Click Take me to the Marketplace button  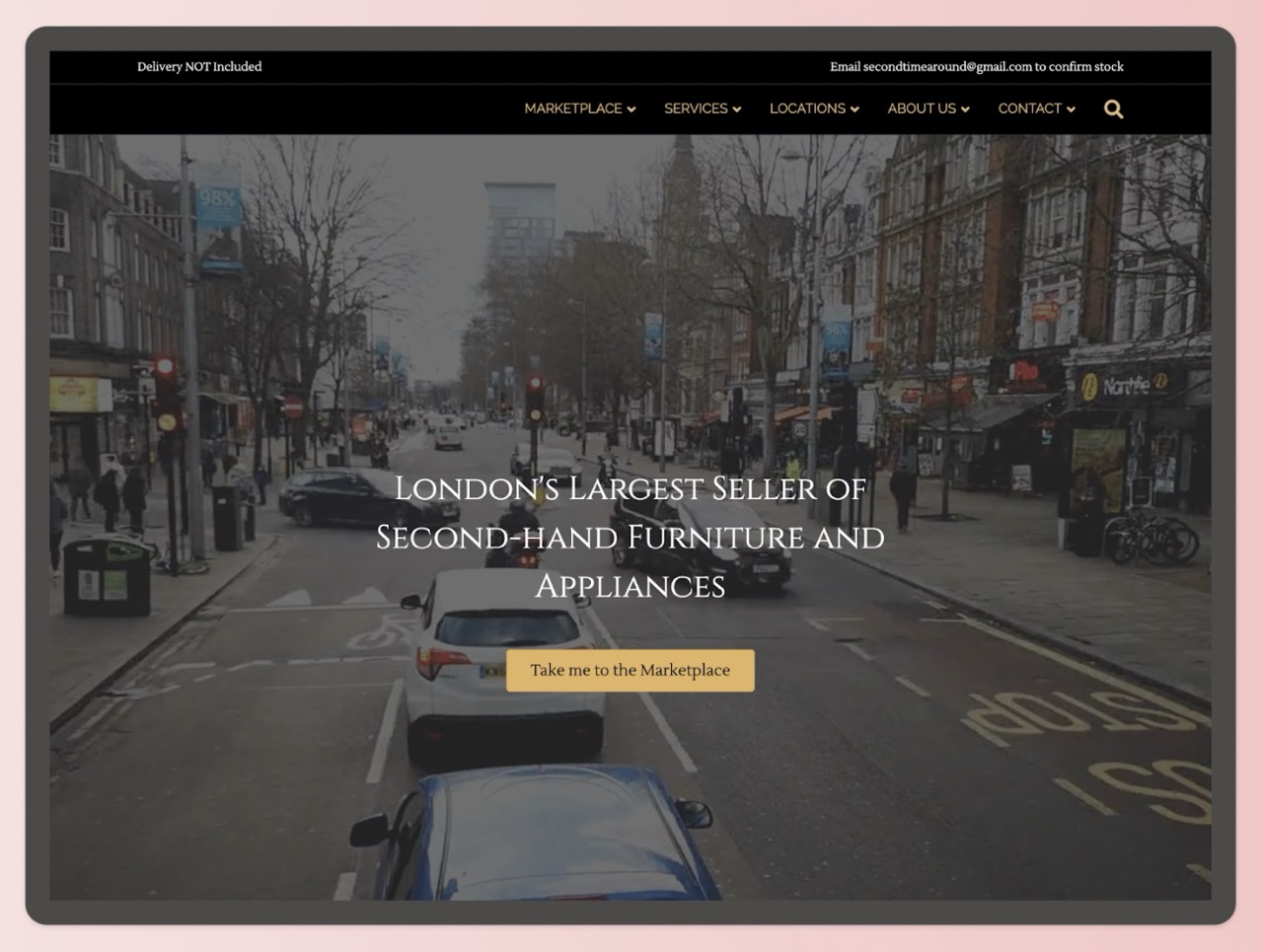click(x=631, y=670)
